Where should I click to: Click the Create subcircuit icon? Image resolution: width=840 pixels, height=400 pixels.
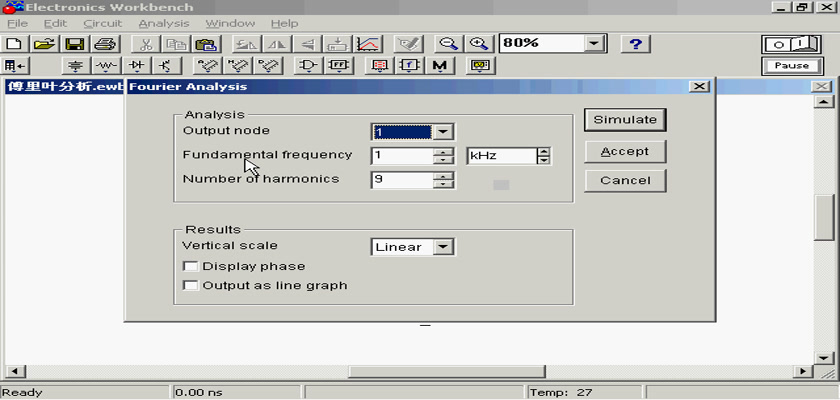pos(338,44)
